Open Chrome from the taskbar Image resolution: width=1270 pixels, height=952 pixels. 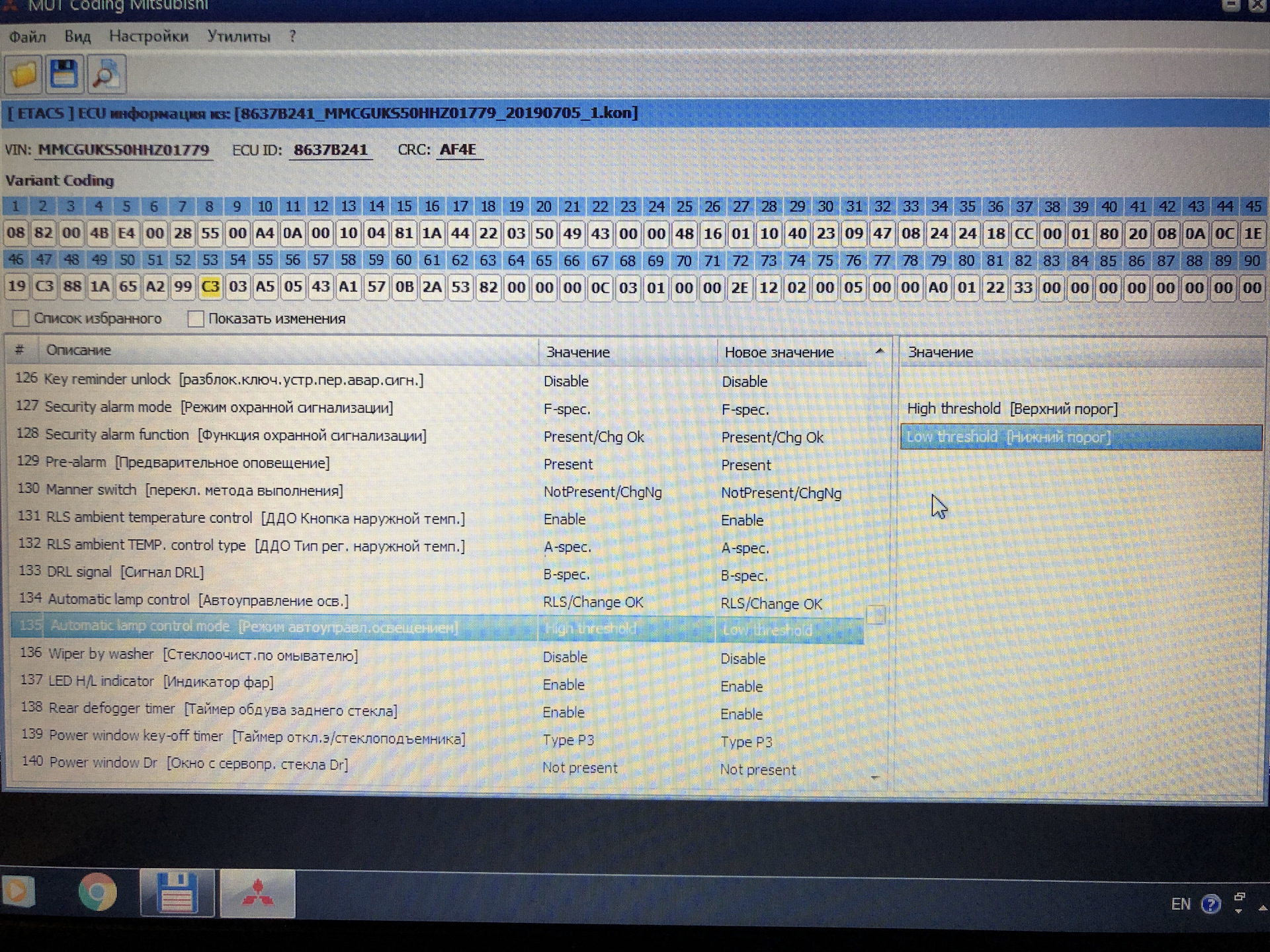point(97,892)
